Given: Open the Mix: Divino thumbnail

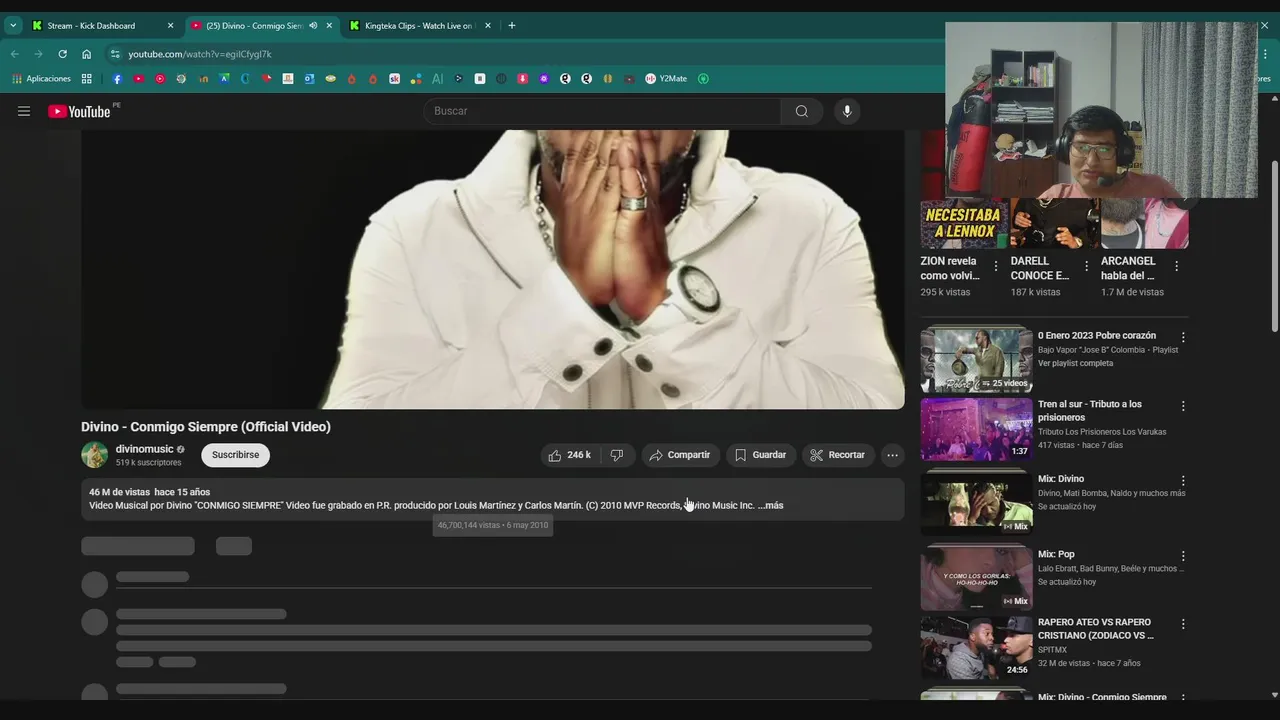Looking at the screenshot, I should pyautogui.click(x=976, y=504).
